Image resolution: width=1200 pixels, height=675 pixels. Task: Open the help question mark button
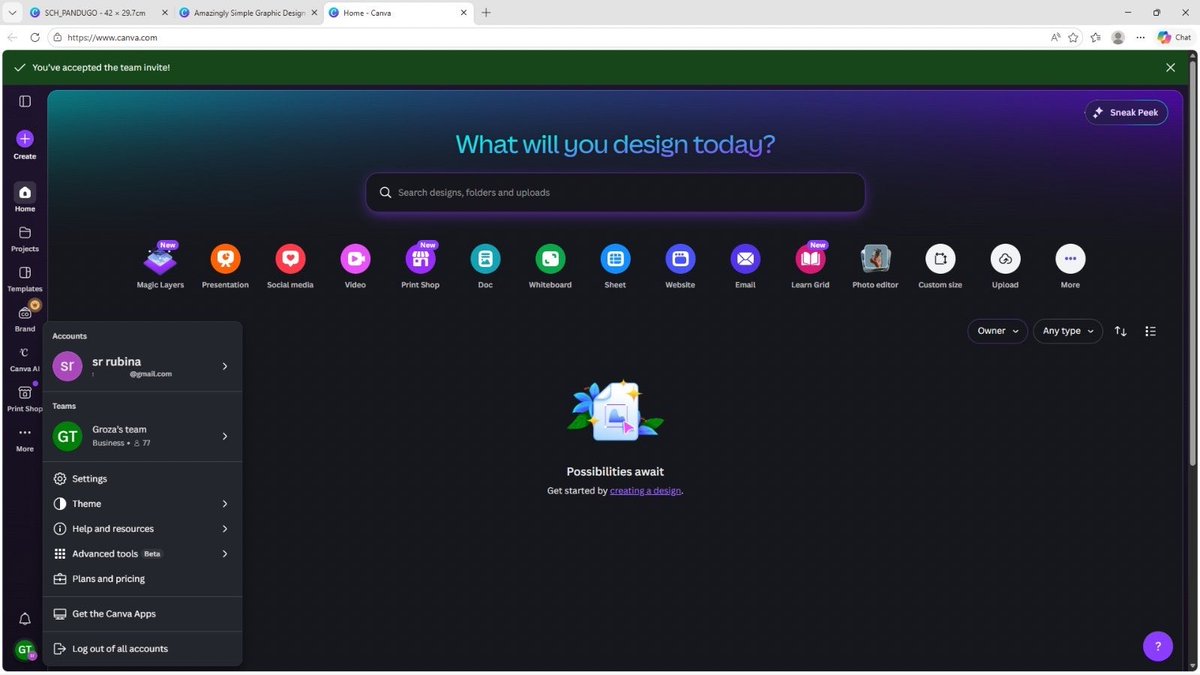(x=1158, y=646)
